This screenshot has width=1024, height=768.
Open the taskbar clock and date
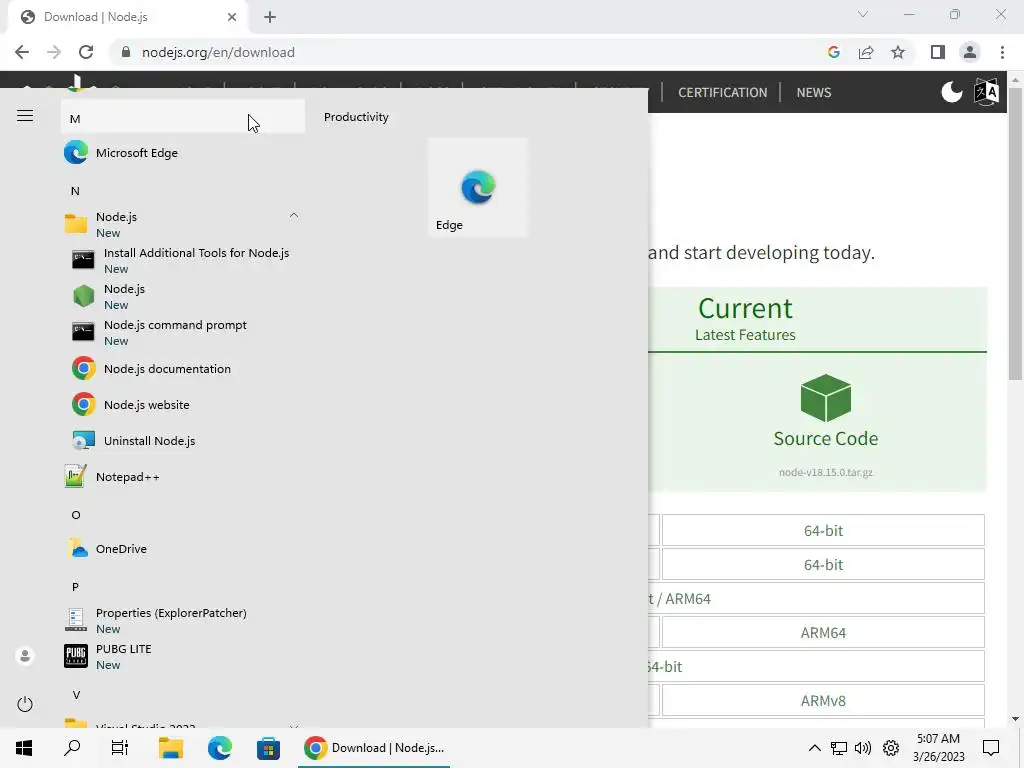point(938,748)
